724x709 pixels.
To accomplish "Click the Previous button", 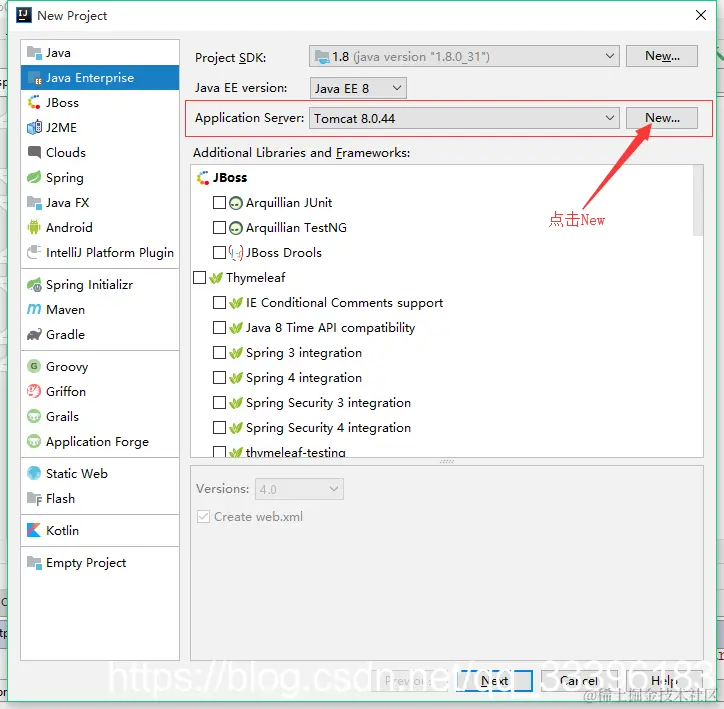I will tap(409, 681).
